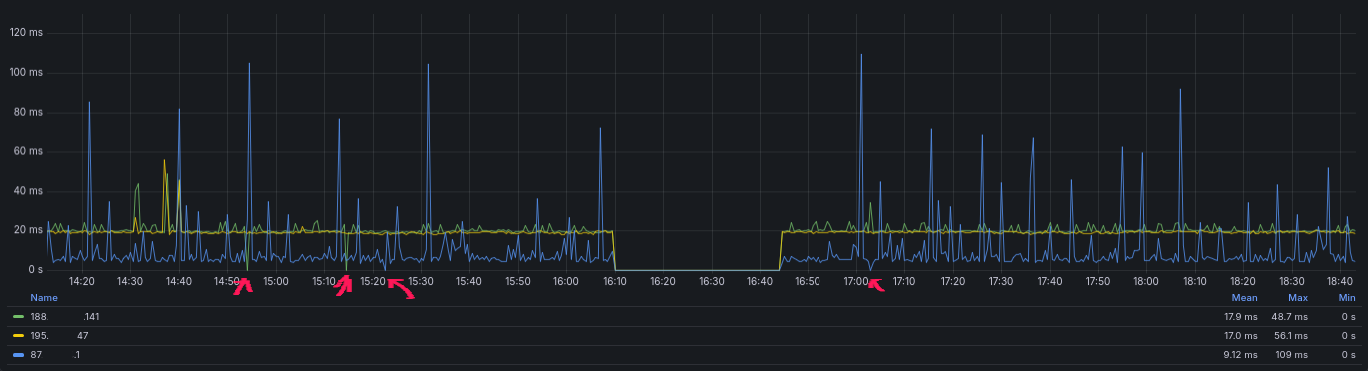Click the blue color swatch for series 87

click(18, 354)
